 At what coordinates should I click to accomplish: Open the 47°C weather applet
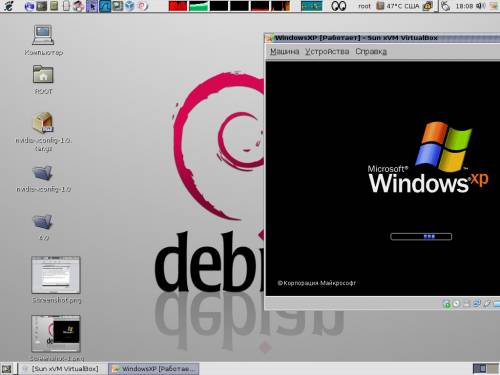pyautogui.click(x=398, y=6)
